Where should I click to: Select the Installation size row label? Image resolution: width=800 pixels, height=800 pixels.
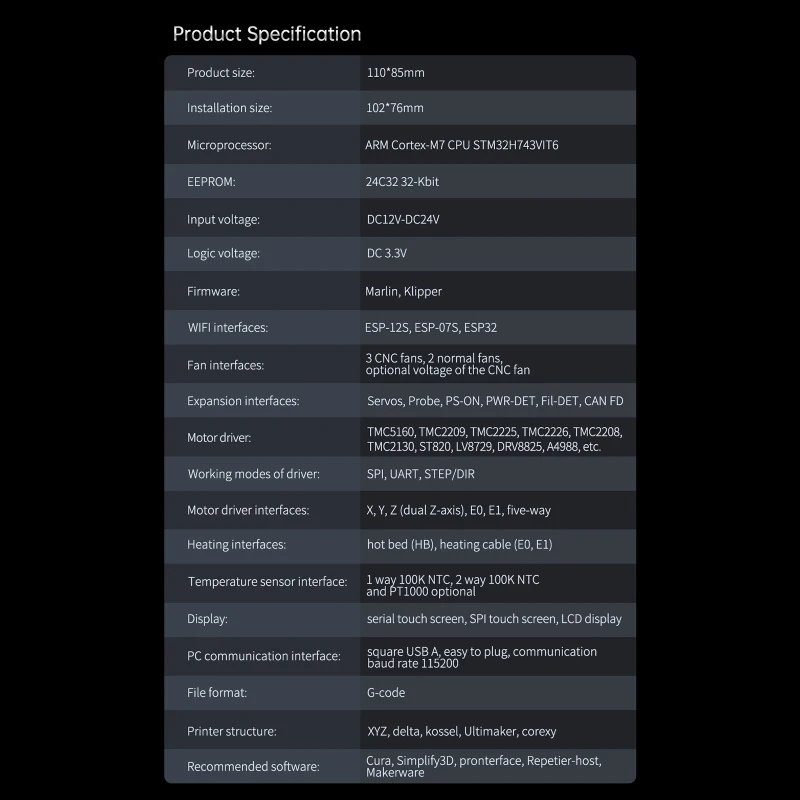(229, 108)
